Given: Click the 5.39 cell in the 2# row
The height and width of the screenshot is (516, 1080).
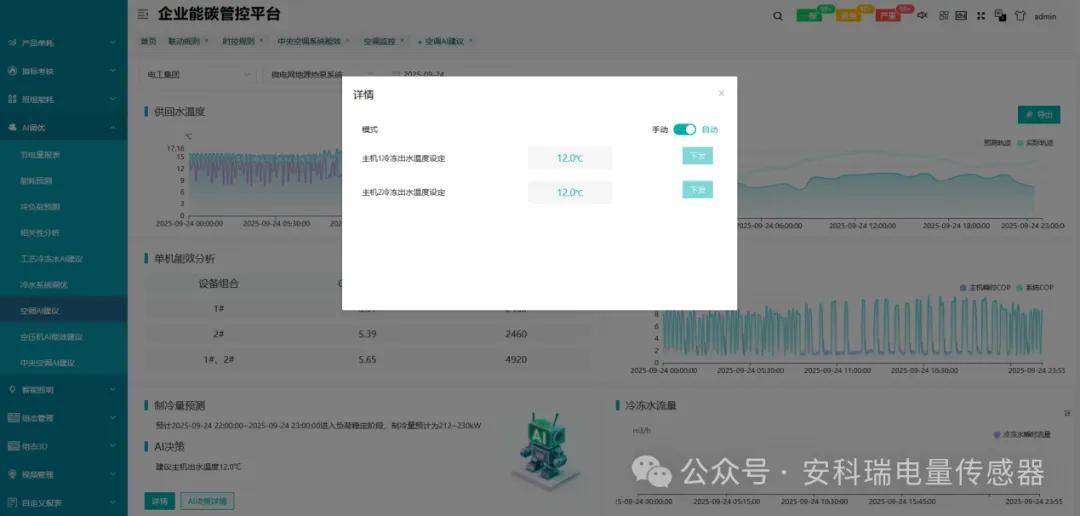Looking at the screenshot, I should [367, 334].
